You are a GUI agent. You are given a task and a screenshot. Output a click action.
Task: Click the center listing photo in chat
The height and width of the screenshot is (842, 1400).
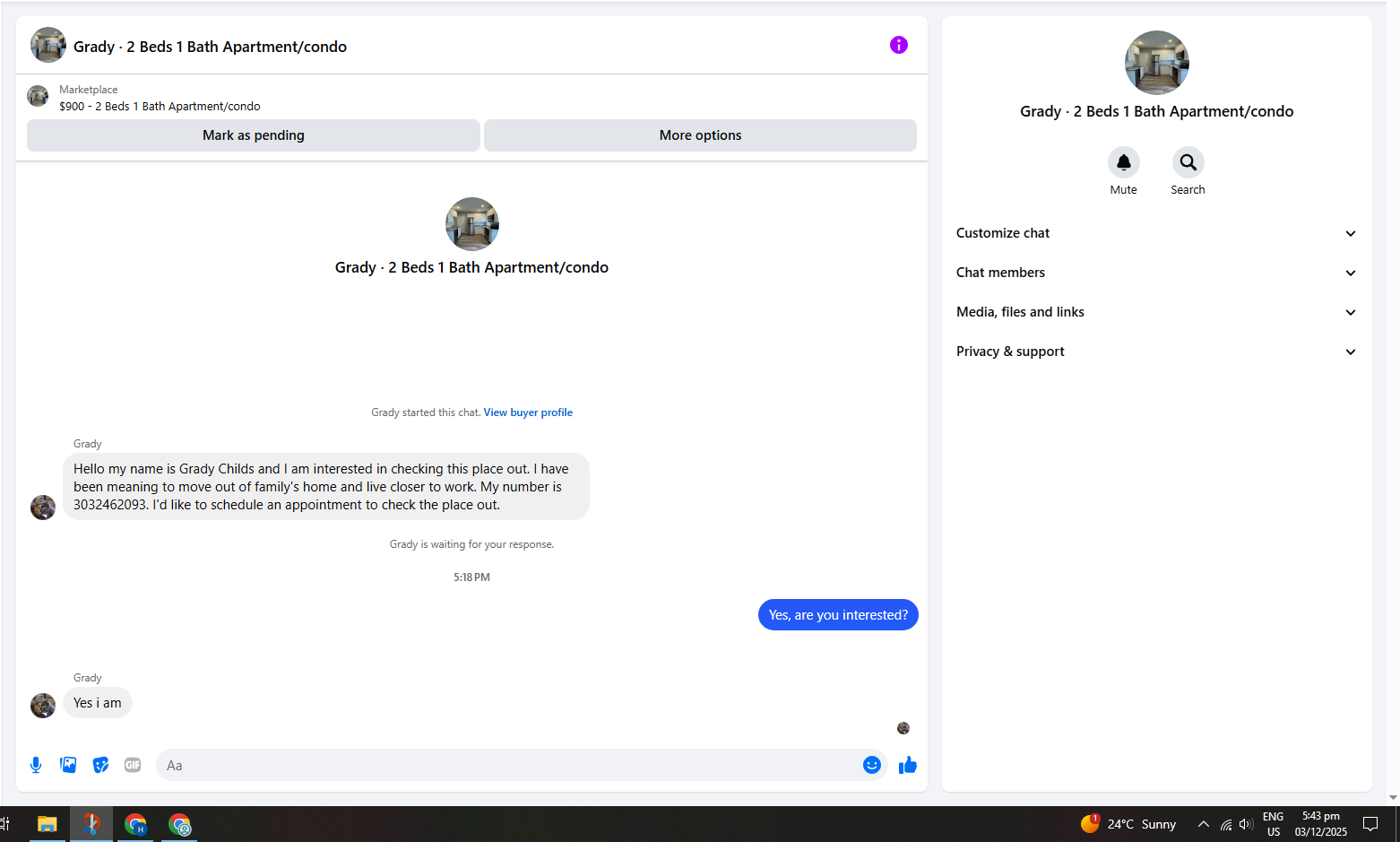(x=472, y=224)
